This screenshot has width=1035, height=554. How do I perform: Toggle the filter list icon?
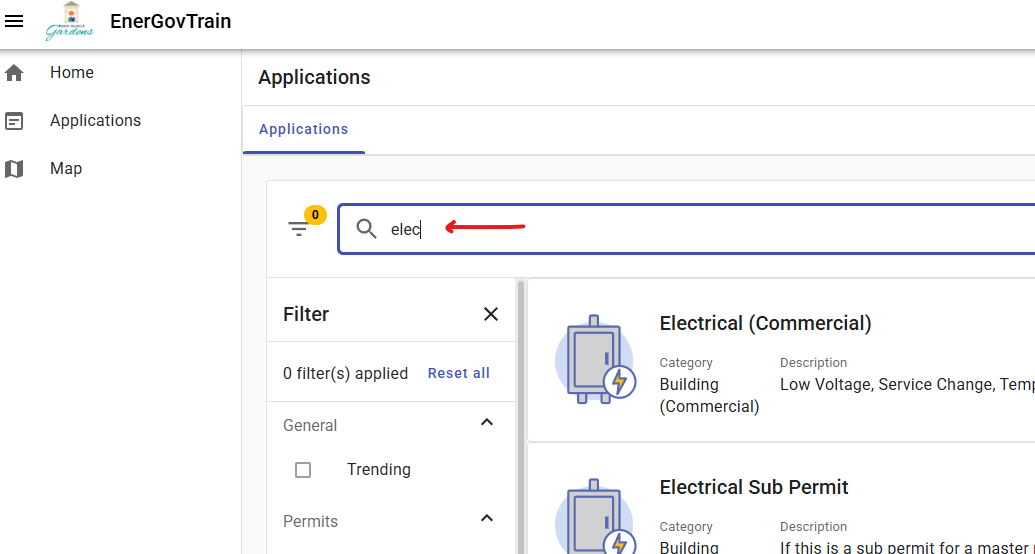coord(299,229)
